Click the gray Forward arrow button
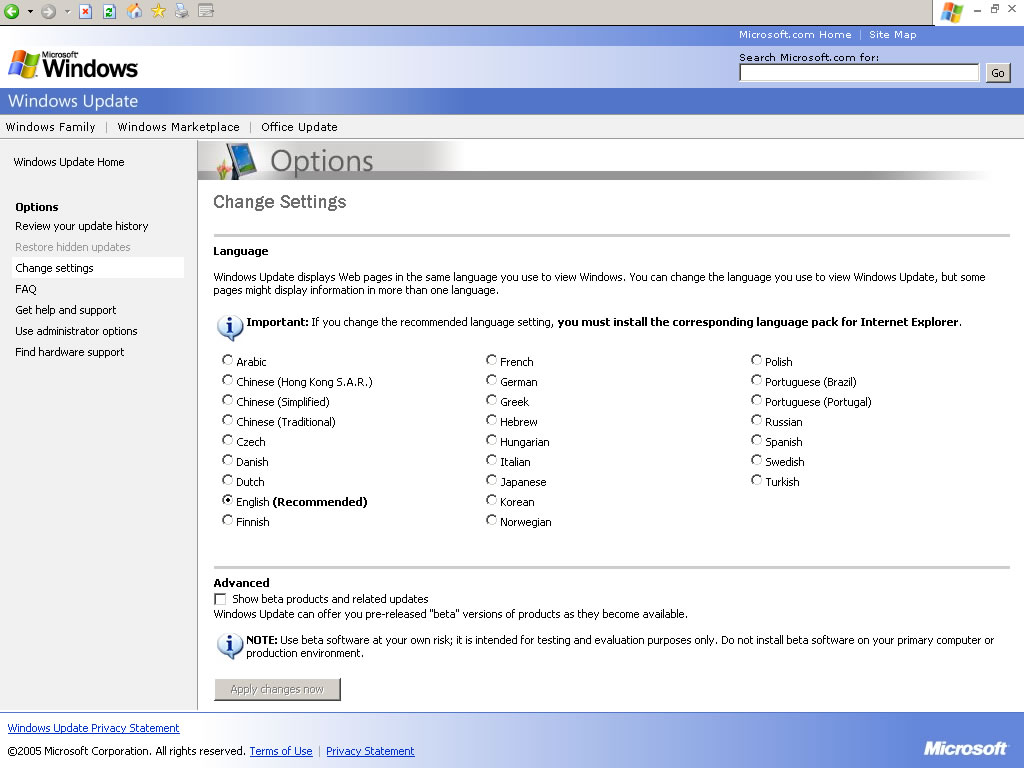The height and width of the screenshot is (768, 1024). click(x=48, y=11)
